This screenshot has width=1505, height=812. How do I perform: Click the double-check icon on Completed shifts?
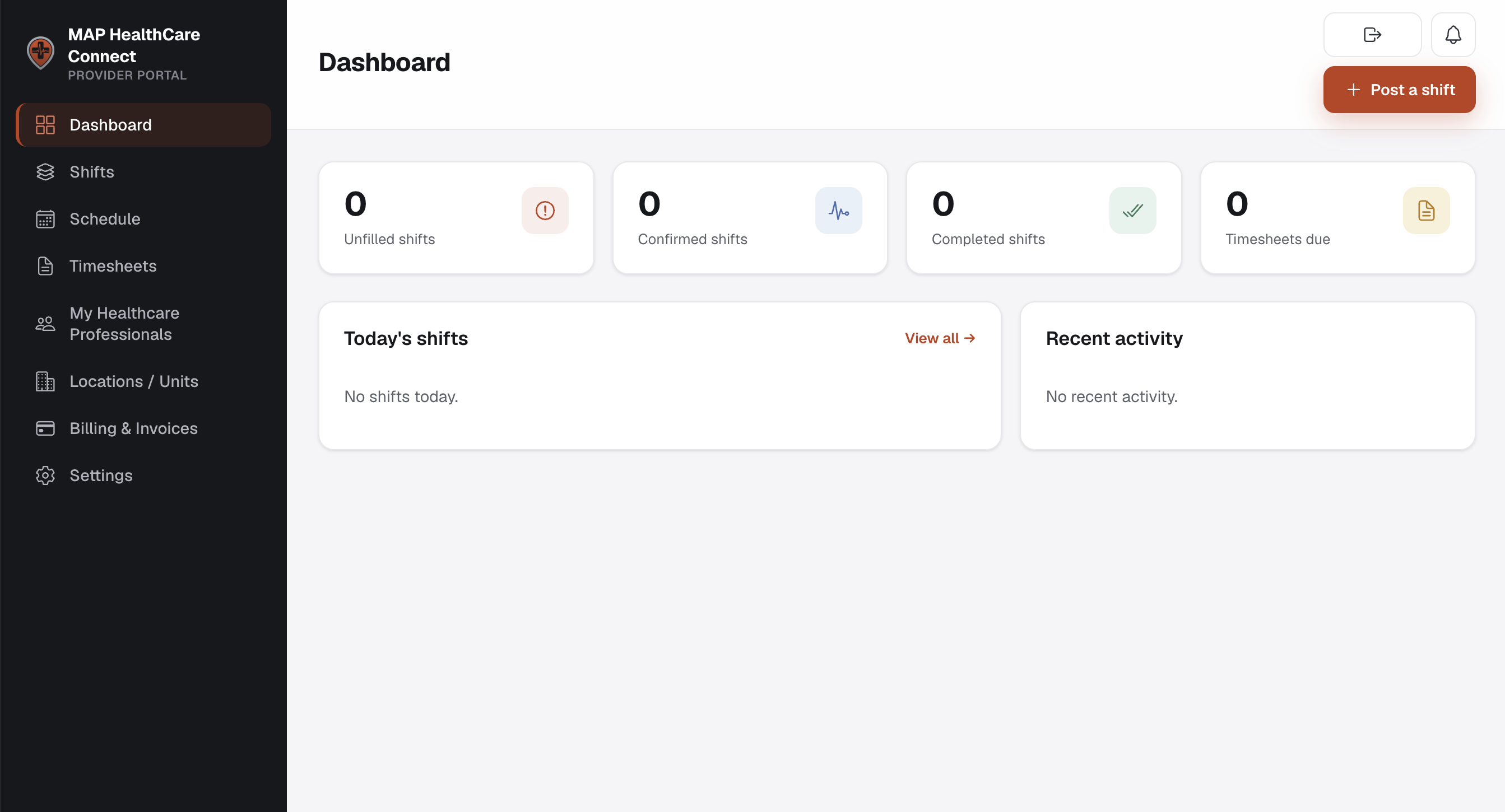(1132, 211)
